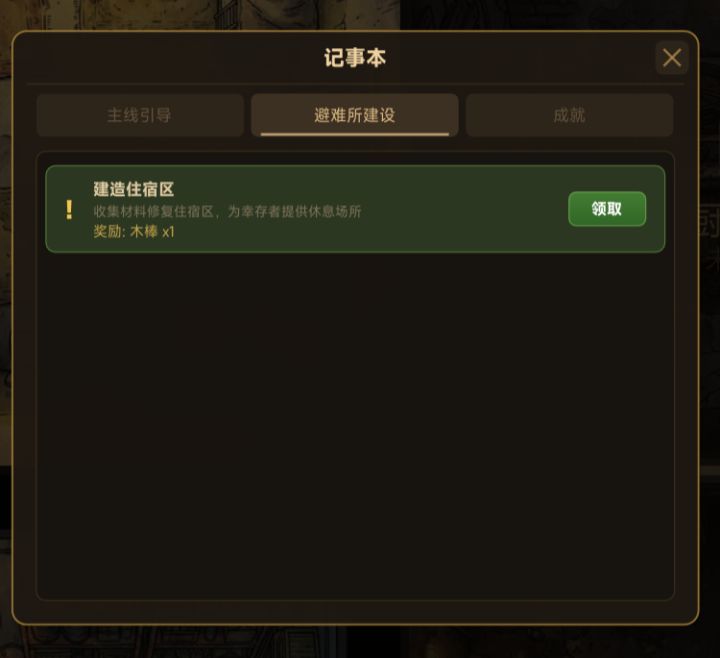Click the quest description about 修复住宿区

tap(227, 212)
